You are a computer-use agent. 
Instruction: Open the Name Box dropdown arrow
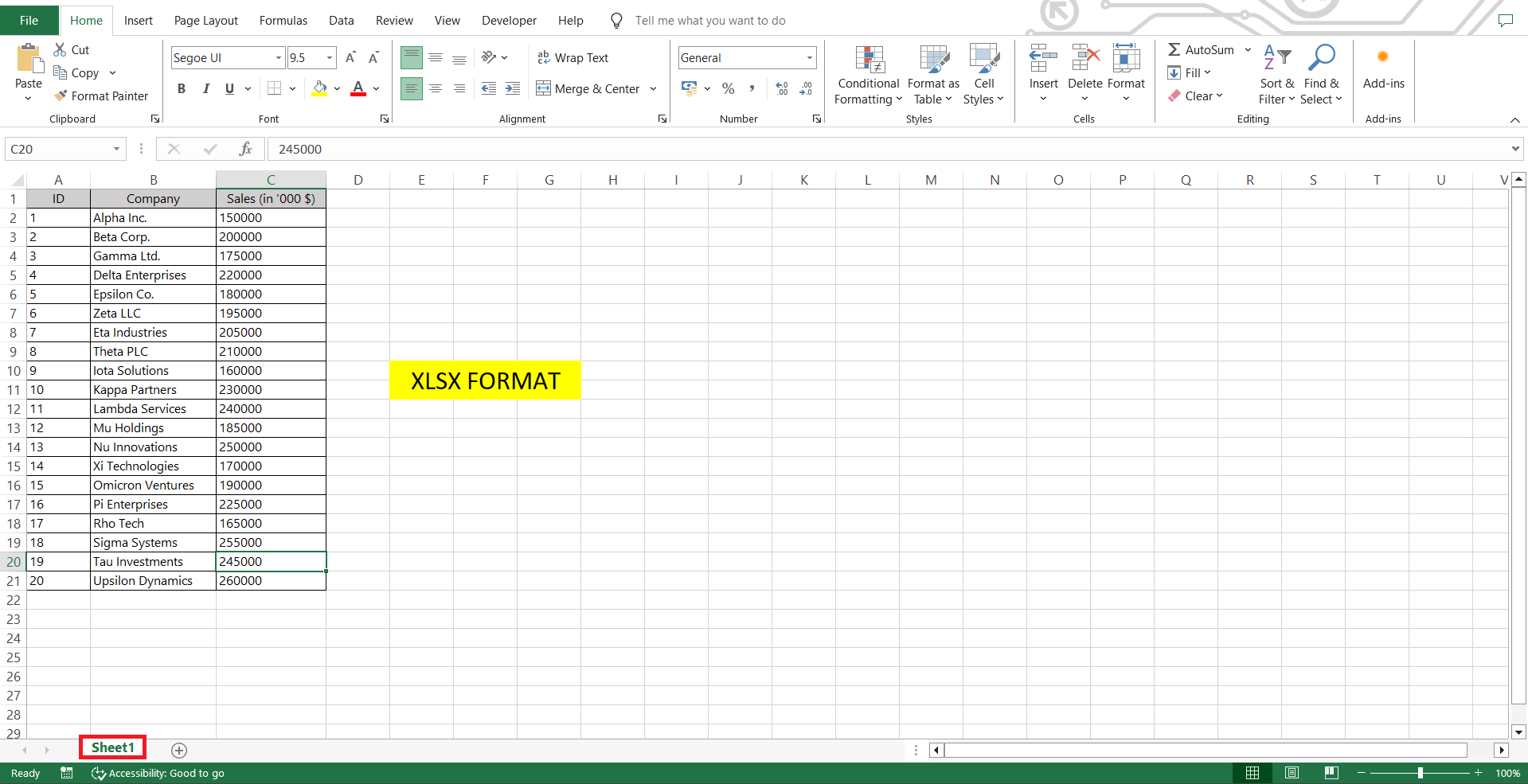click(116, 149)
